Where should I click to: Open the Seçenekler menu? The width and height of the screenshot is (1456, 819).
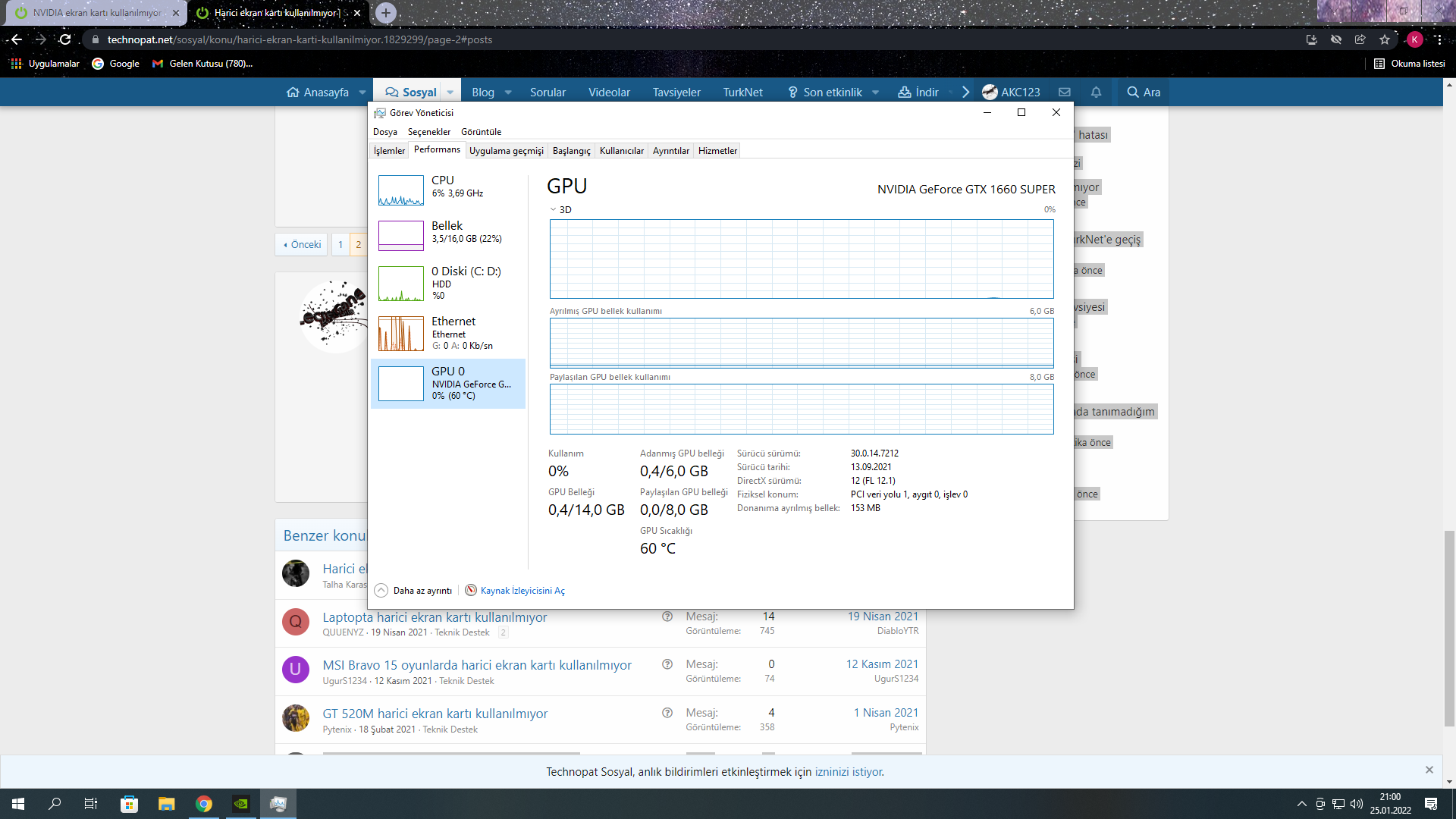pos(428,132)
